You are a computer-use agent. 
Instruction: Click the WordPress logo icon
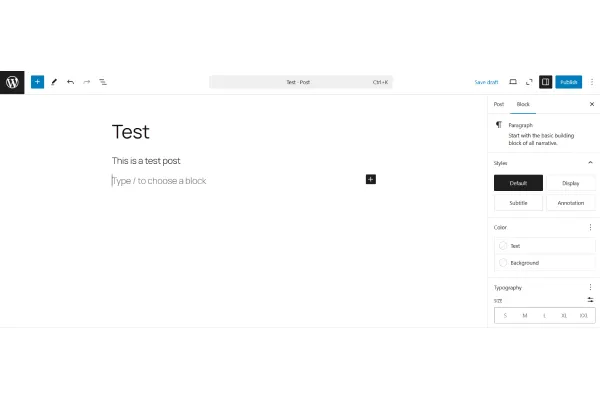coord(12,82)
